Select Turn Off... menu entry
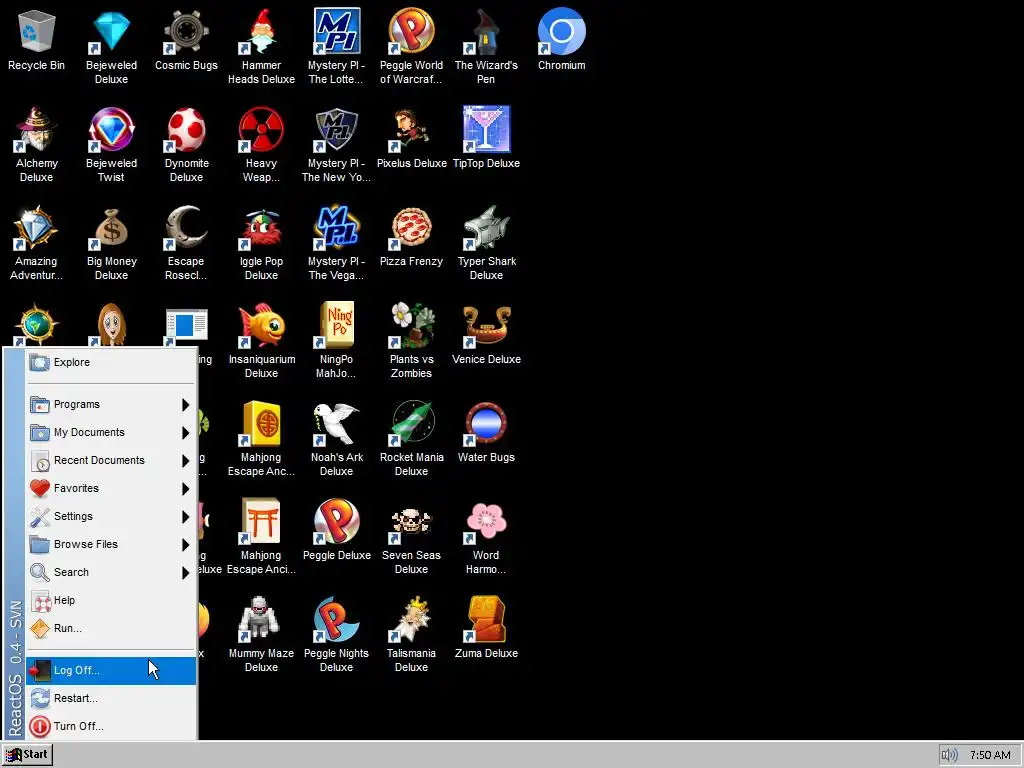The image size is (1024, 768). (111, 726)
